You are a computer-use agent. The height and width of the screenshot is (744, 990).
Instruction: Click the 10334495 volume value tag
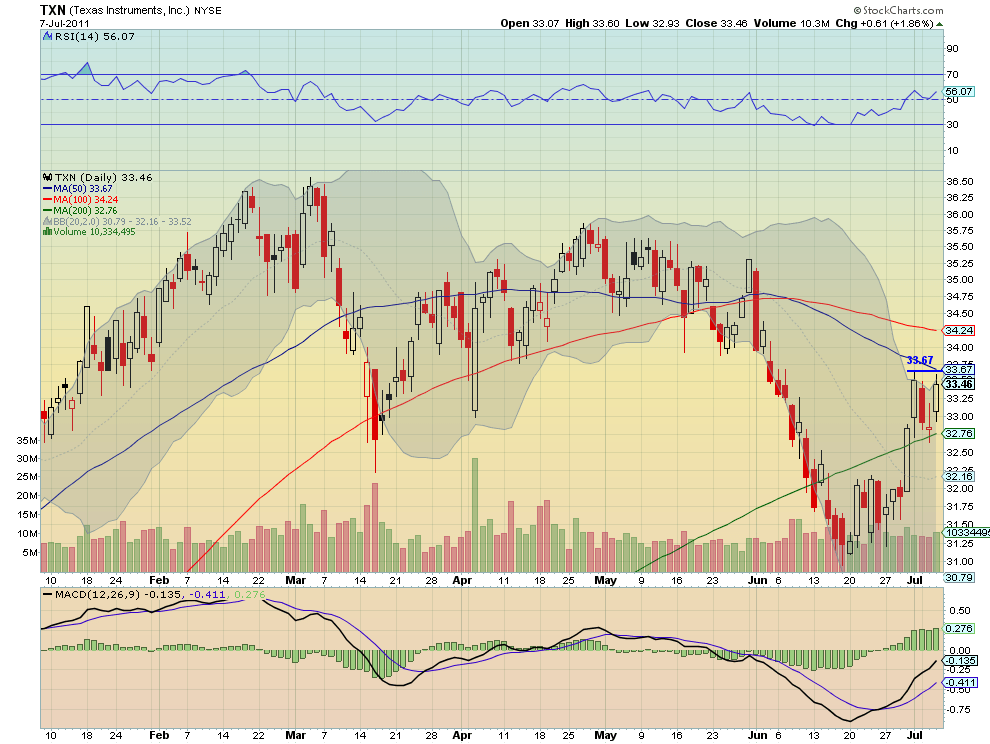point(967,532)
